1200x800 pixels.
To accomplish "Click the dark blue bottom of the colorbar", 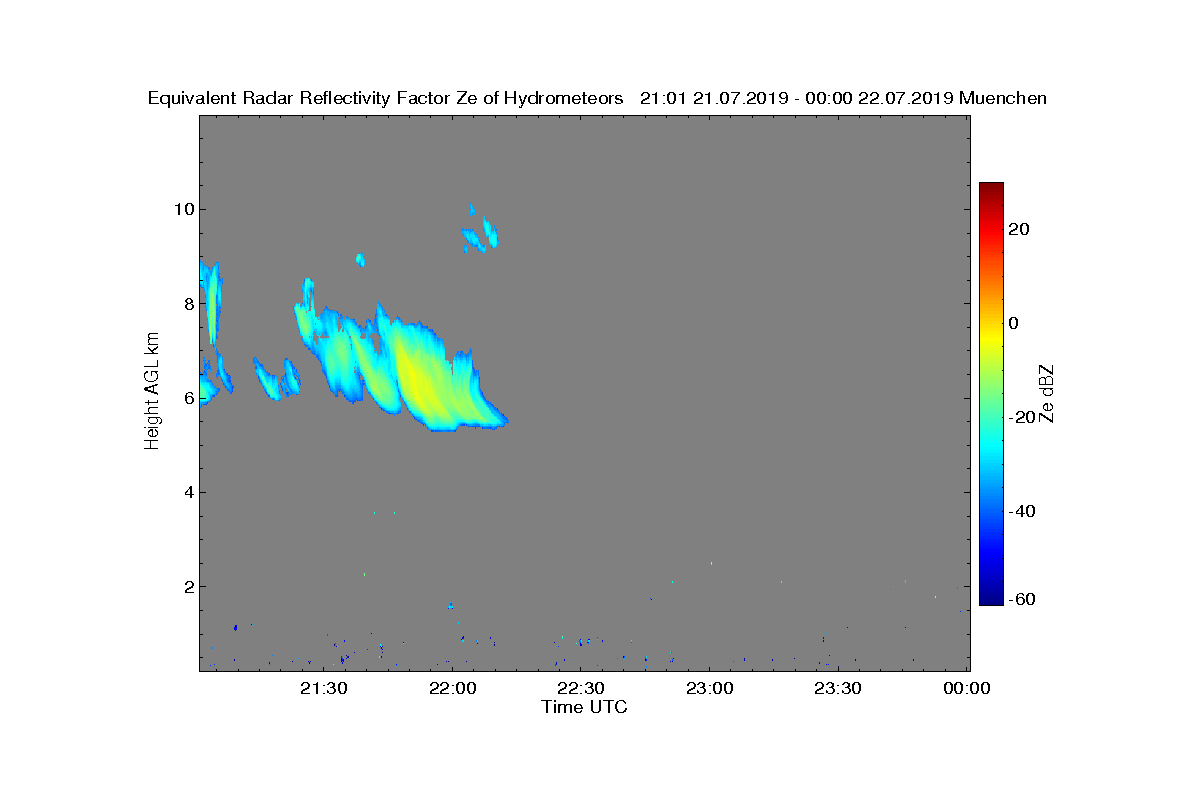I will [991, 598].
